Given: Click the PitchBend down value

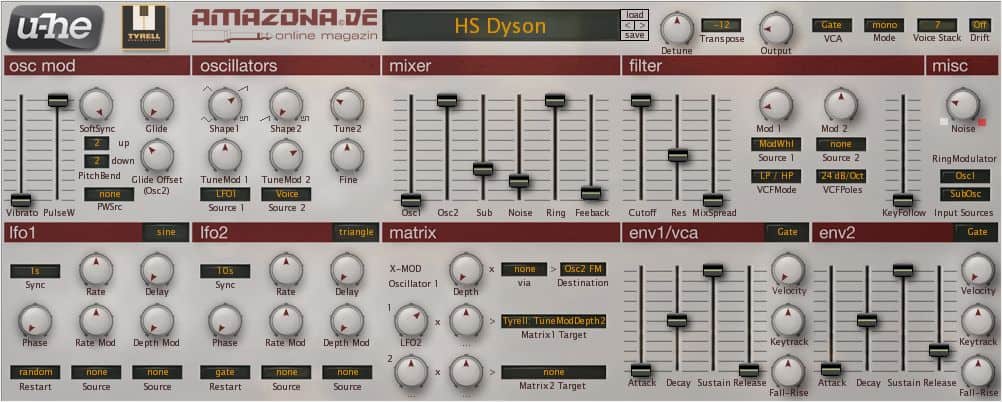Looking at the screenshot, I should point(96,161).
